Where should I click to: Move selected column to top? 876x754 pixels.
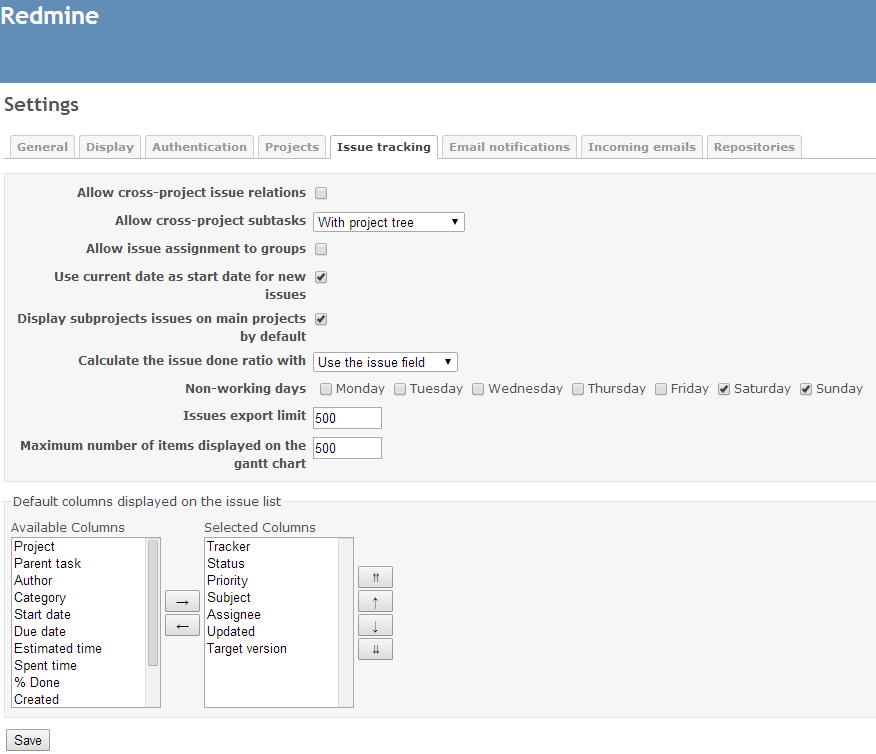[x=375, y=578]
